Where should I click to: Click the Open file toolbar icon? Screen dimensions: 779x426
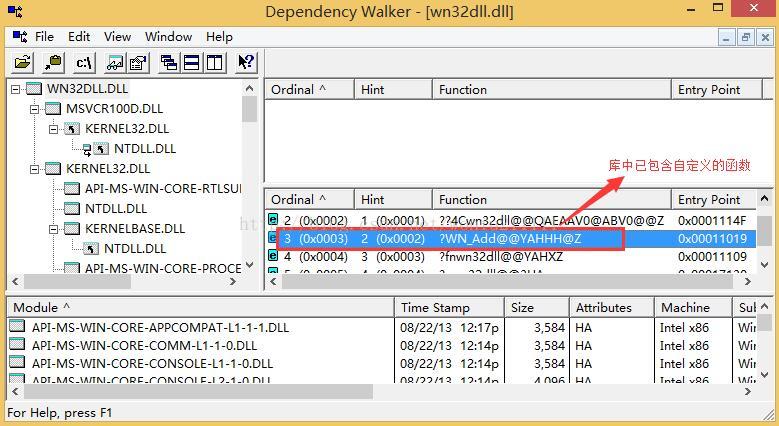point(22,63)
